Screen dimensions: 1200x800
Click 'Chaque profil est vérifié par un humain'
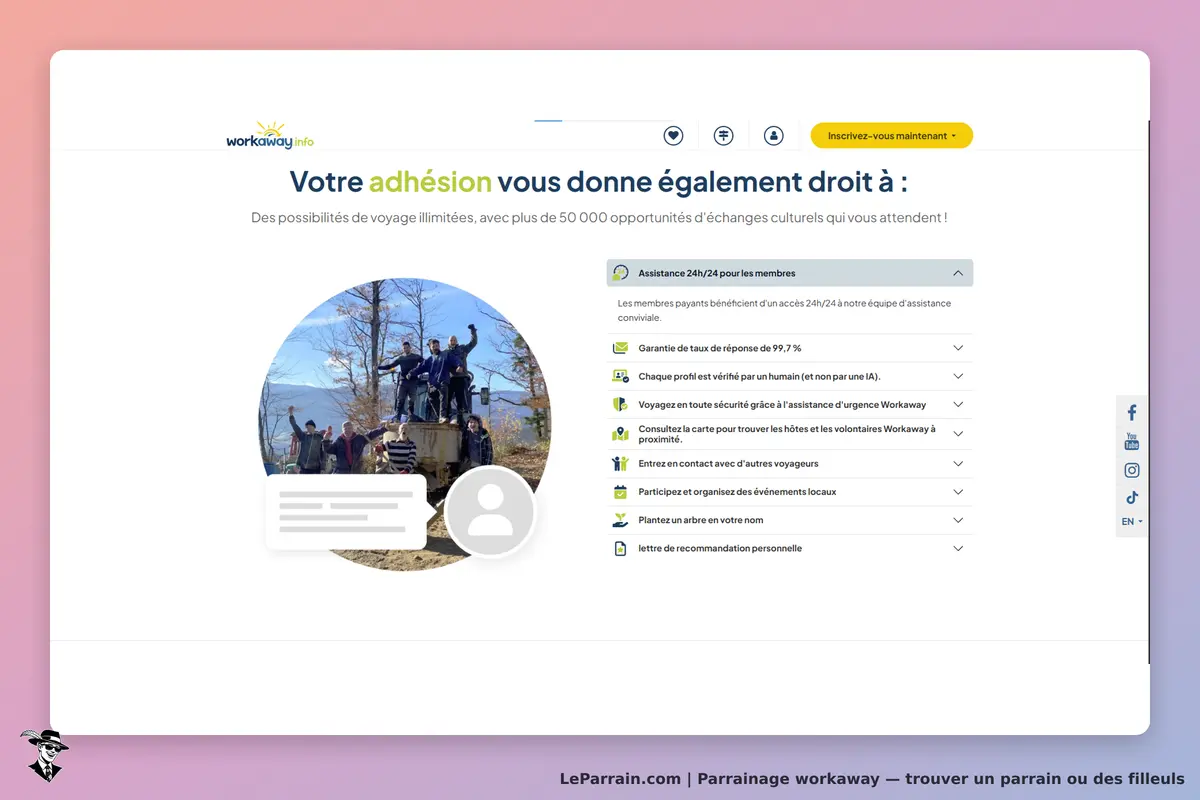click(759, 376)
